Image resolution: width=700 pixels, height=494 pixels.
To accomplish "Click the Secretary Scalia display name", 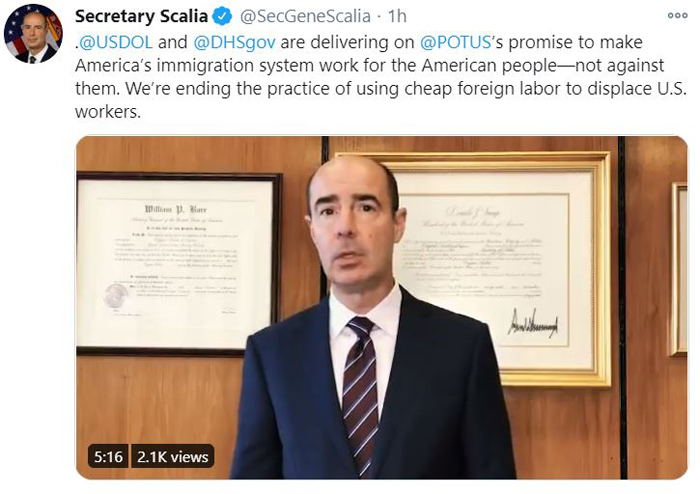I will click(141, 17).
